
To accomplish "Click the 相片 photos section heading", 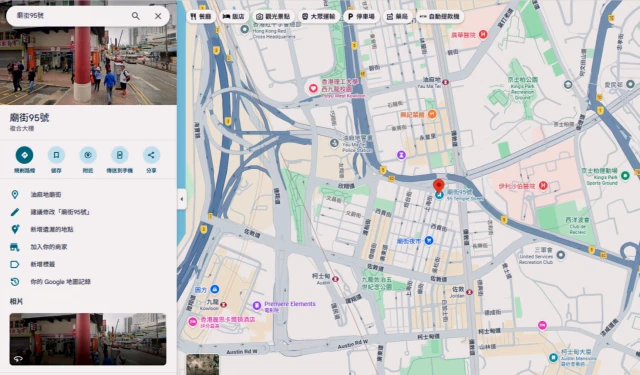I will (16, 301).
